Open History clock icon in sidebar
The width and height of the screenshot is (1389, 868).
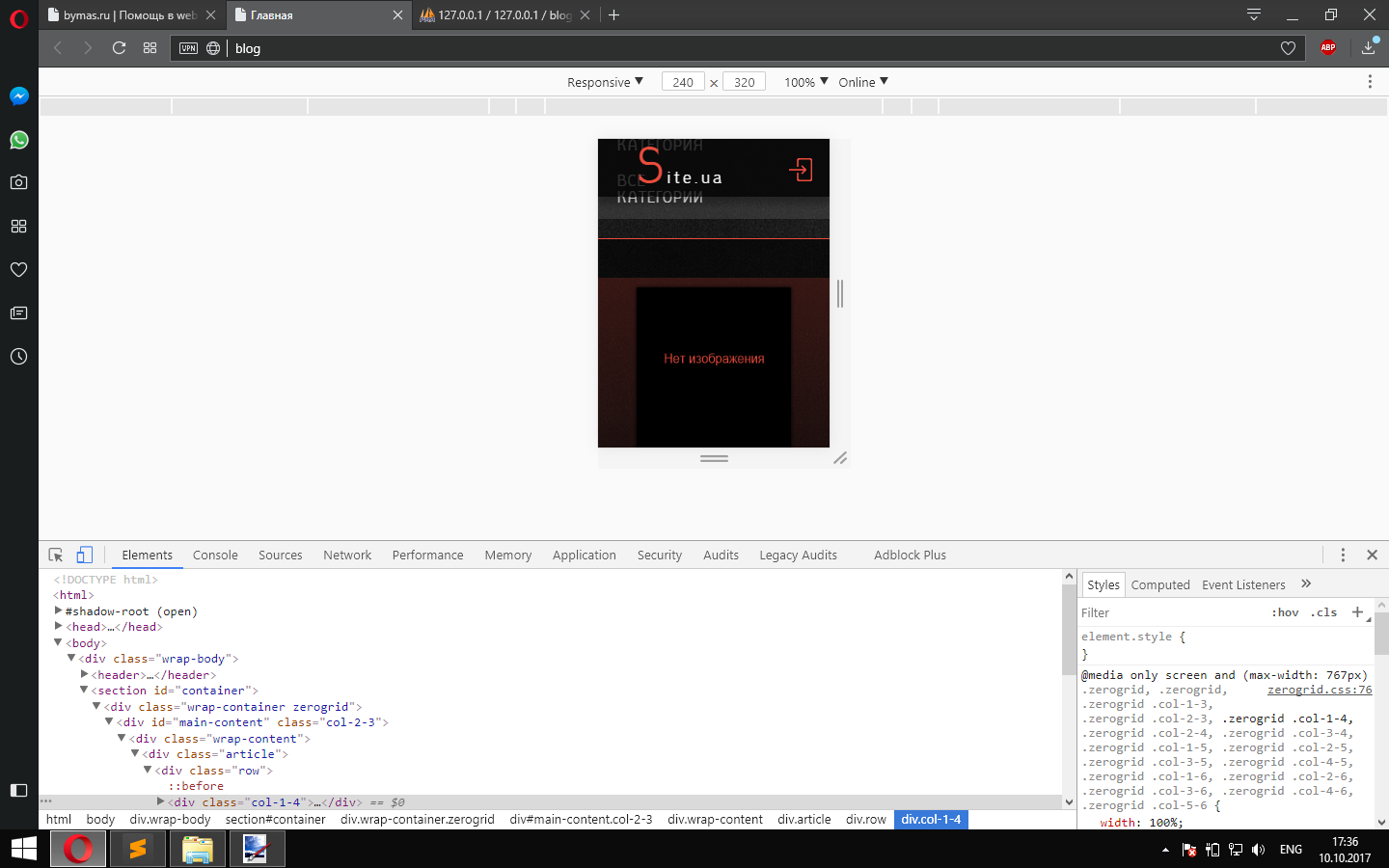(18, 357)
